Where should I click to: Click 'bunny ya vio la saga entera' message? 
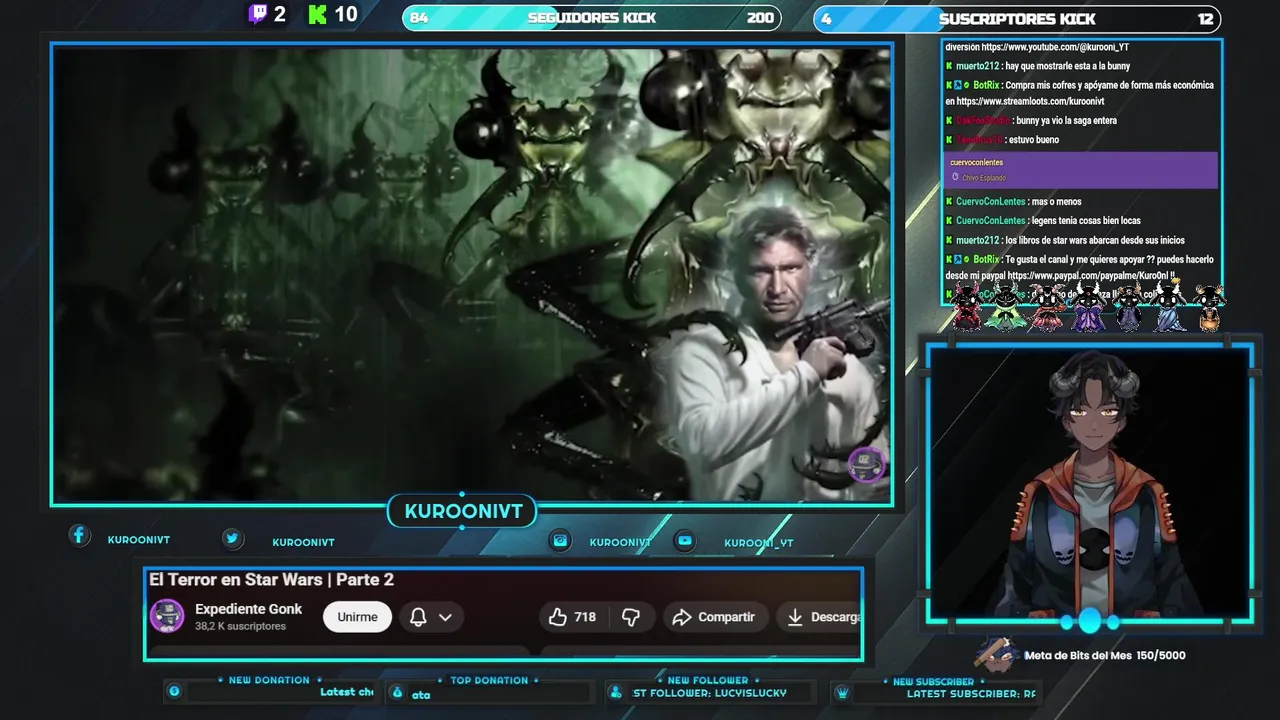1066,121
